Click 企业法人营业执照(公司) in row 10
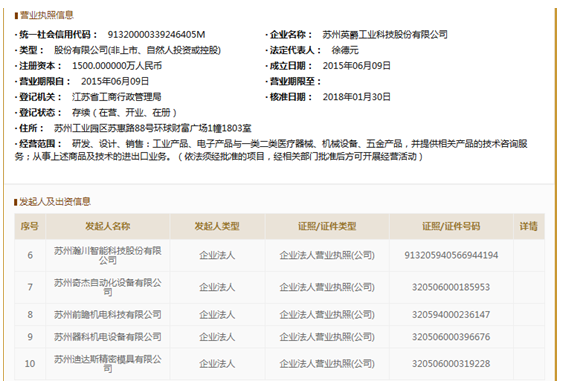The height and width of the screenshot is (388, 561). 327,364
